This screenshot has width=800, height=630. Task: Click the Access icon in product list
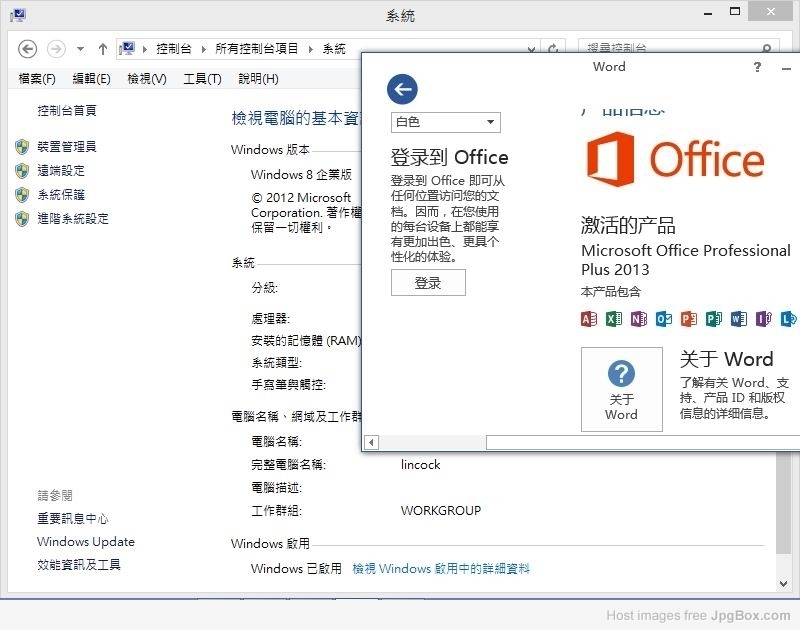[x=589, y=319]
